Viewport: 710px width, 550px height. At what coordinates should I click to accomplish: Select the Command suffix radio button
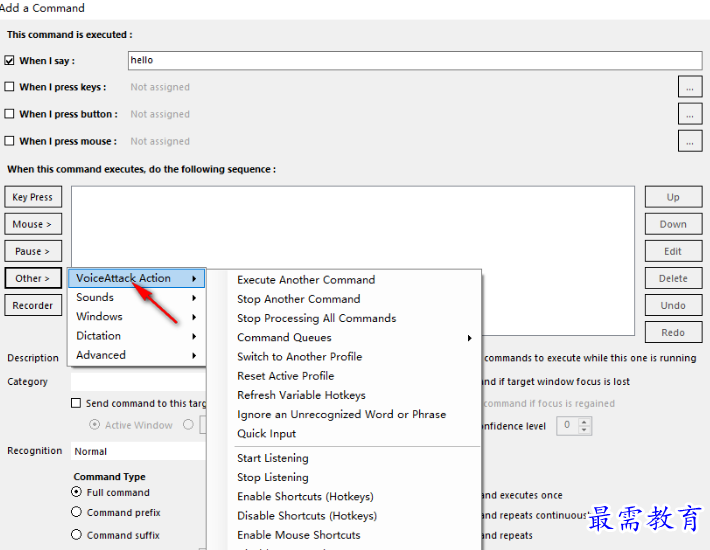click(77, 535)
